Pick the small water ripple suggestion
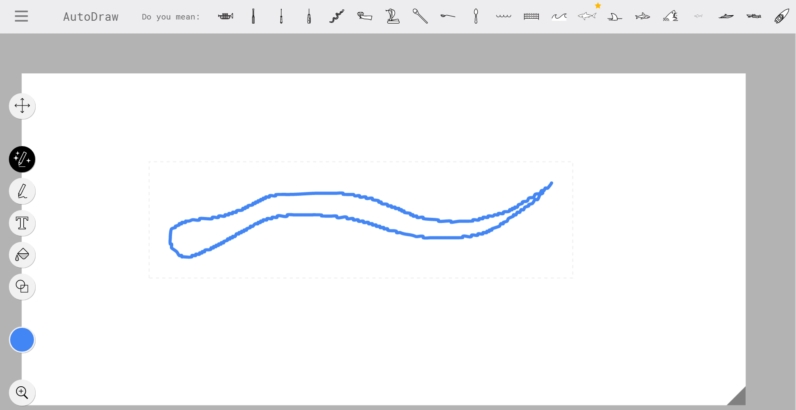This screenshot has height=410, width=796. pos(504,16)
